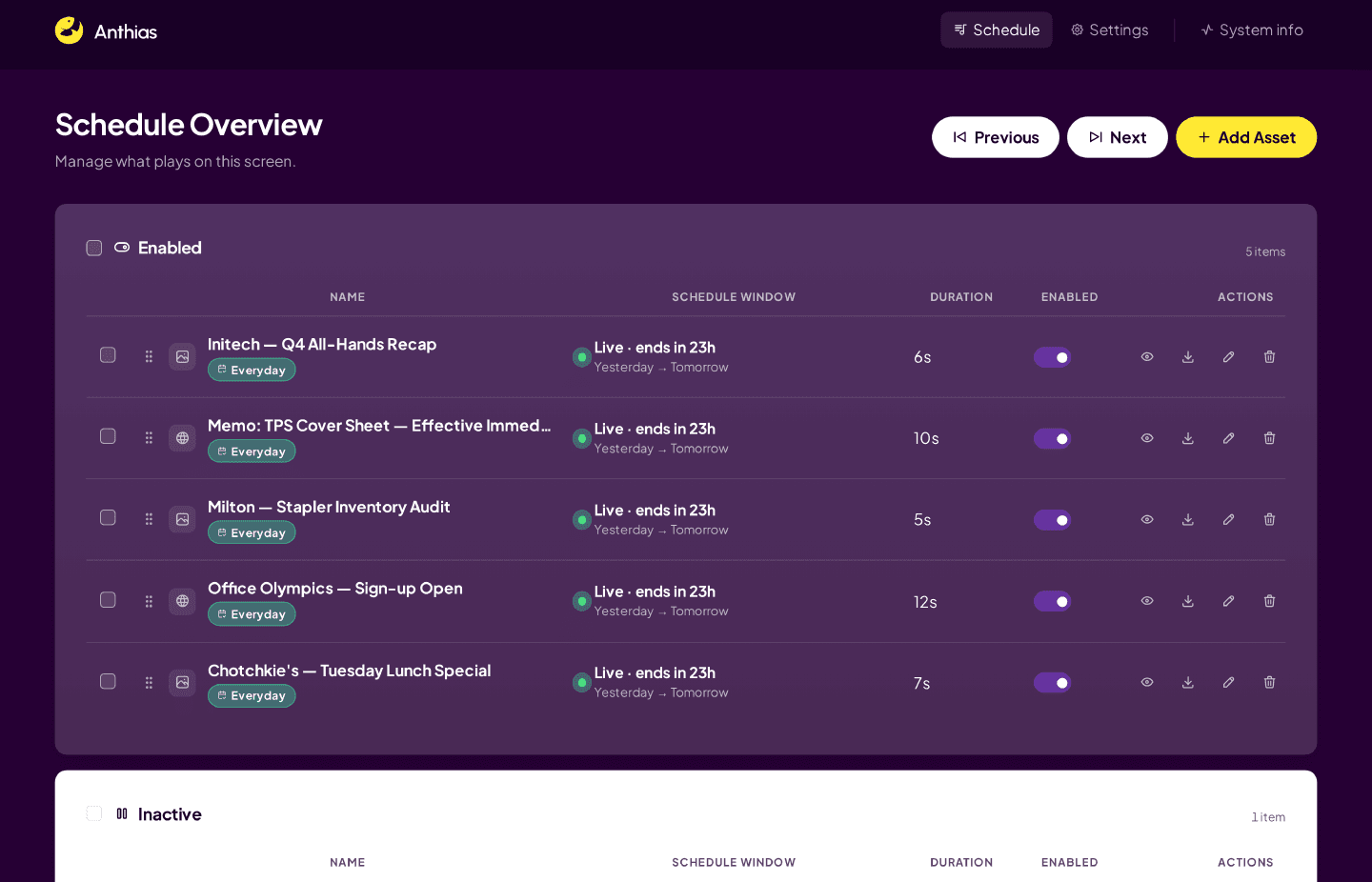Download the Memo: TPS Cover Sheet asset
The image size is (1372, 882).
point(1188,438)
